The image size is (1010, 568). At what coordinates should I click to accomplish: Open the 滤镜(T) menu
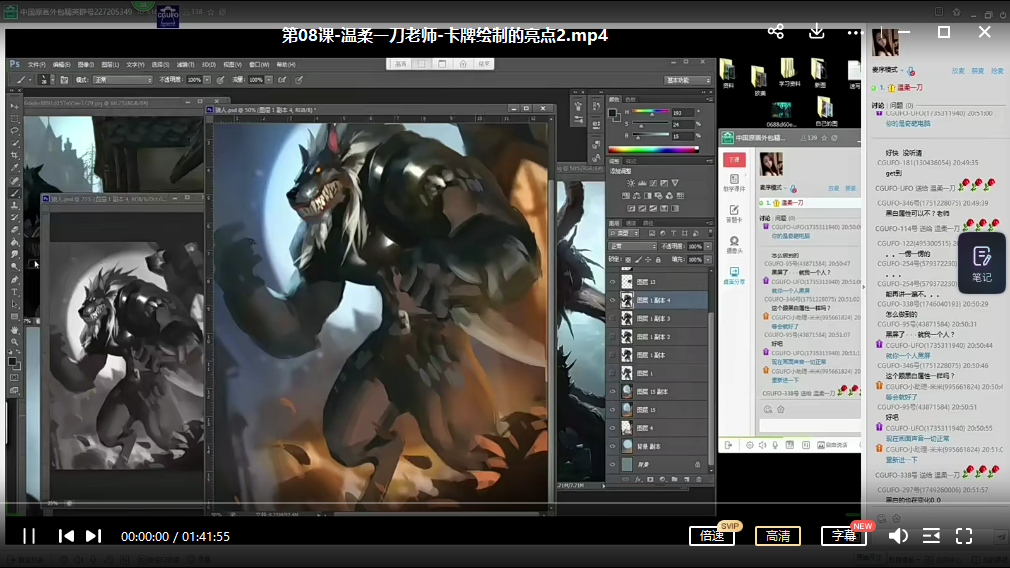[185, 64]
